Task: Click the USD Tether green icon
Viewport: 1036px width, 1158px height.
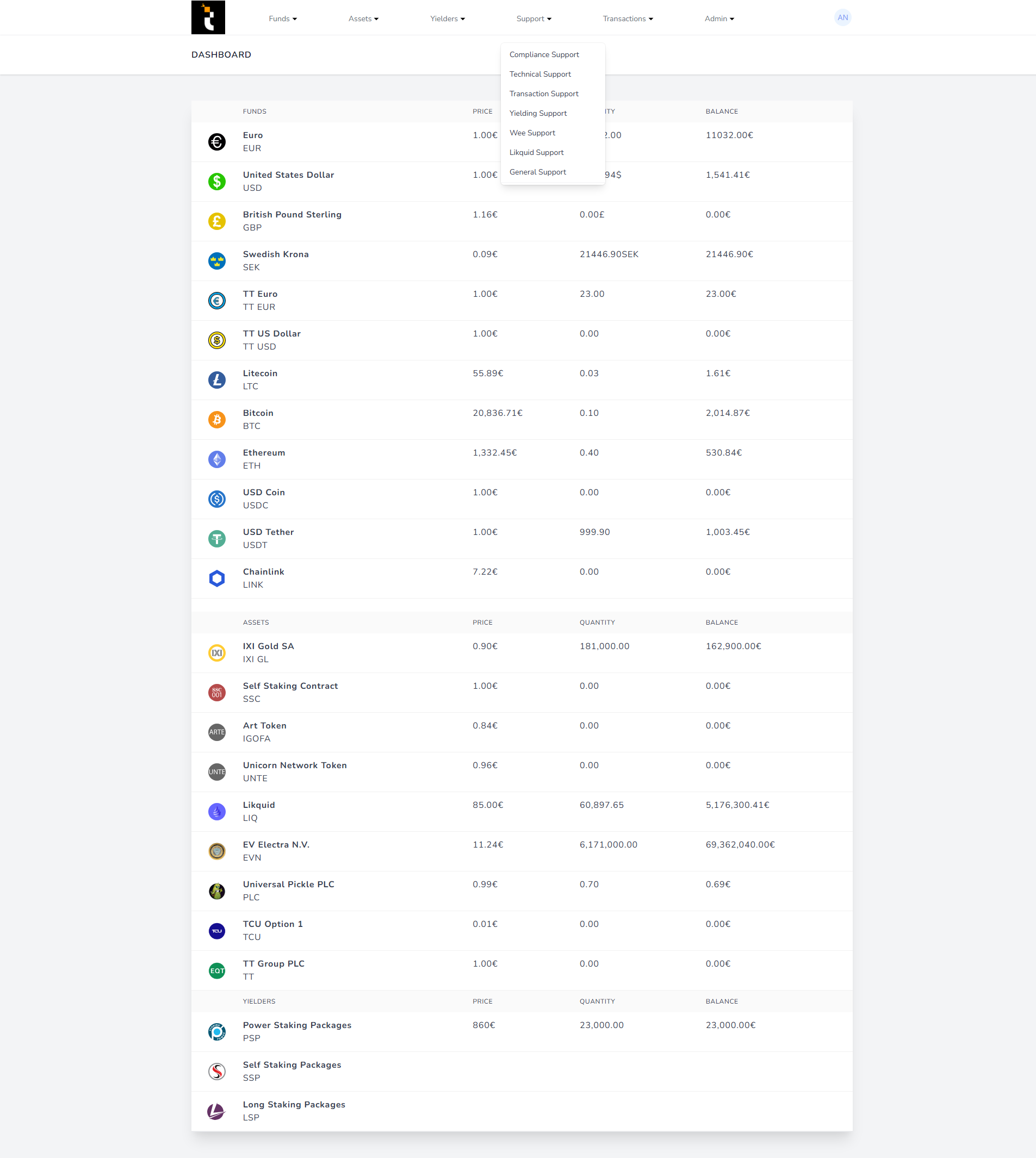Action: 217,539
